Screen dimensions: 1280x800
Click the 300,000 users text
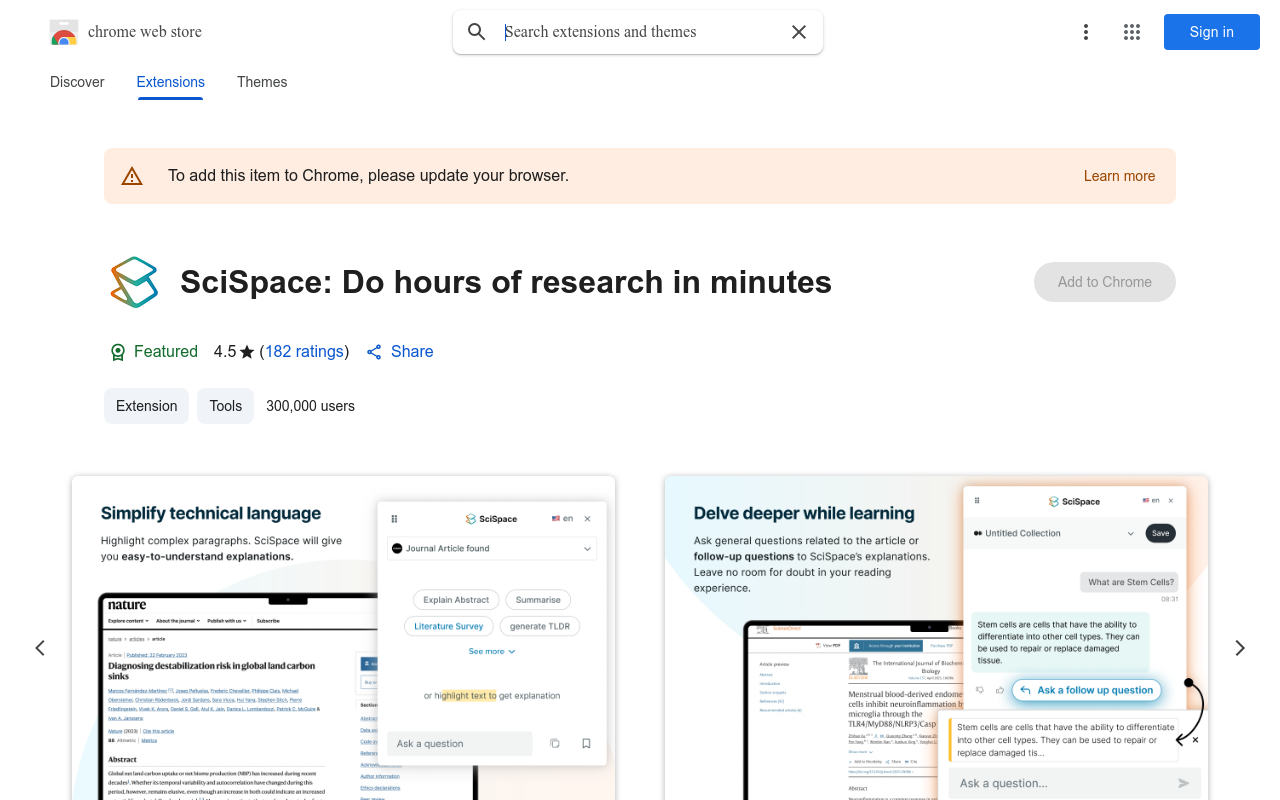(310, 406)
